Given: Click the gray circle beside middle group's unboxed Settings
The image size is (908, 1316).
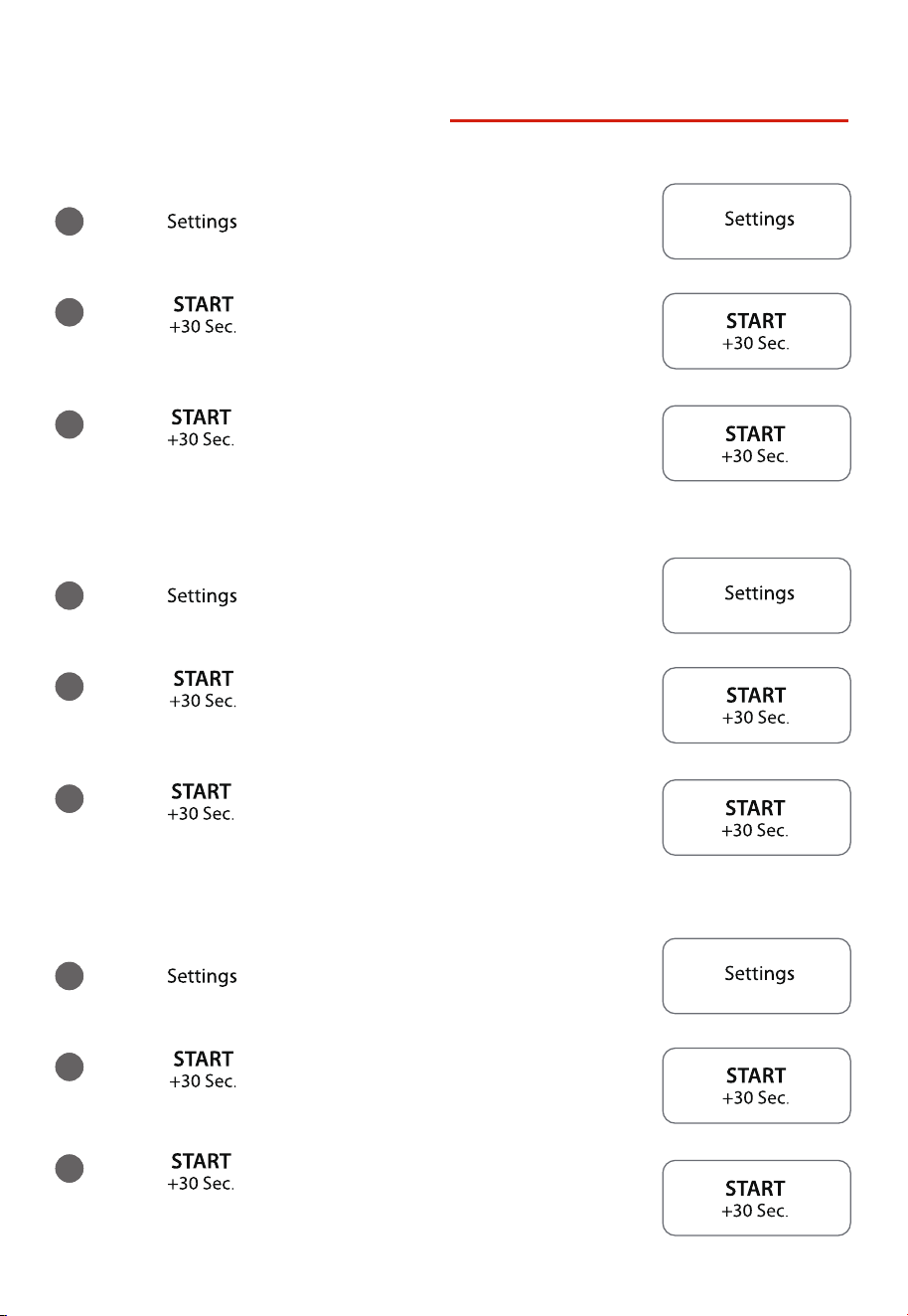Looking at the screenshot, I should point(69,595).
